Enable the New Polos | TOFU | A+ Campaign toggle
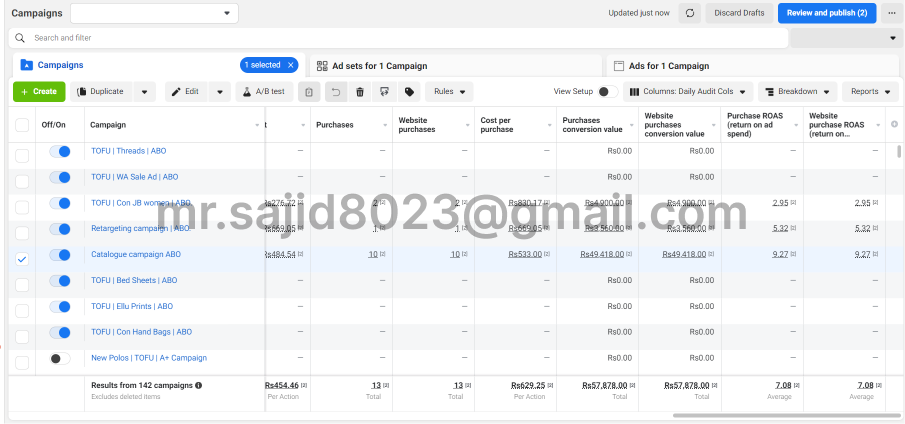Viewport: 905px width, 424px height. tap(60, 358)
